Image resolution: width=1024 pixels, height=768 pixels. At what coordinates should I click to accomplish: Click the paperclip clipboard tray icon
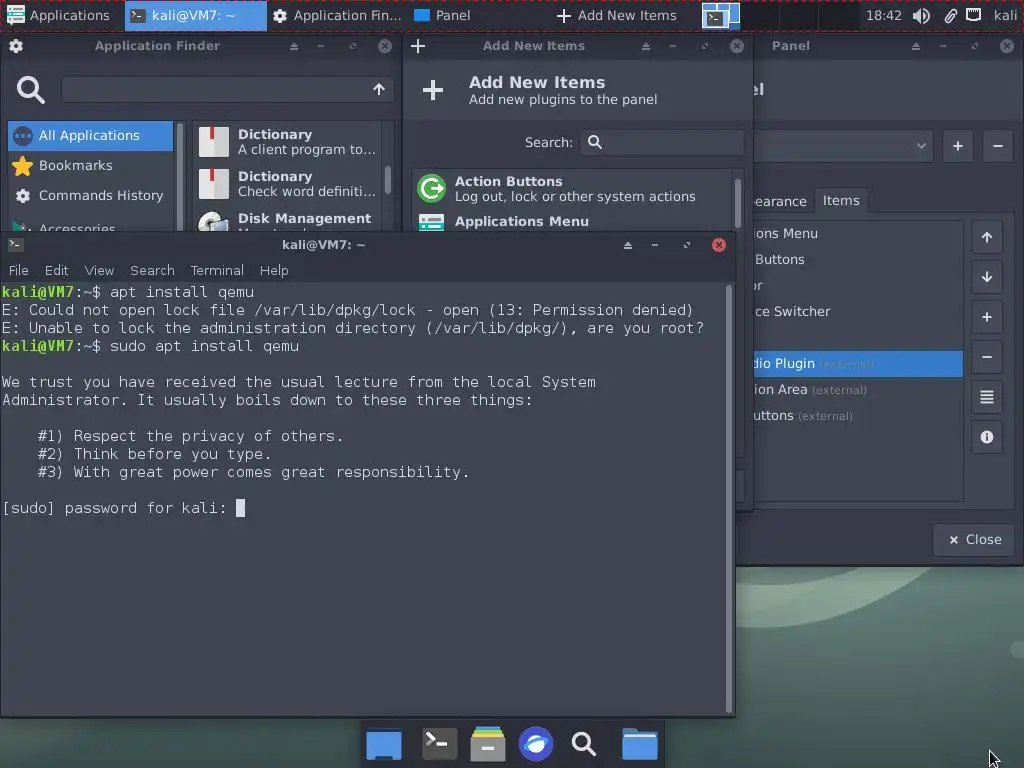point(950,16)
